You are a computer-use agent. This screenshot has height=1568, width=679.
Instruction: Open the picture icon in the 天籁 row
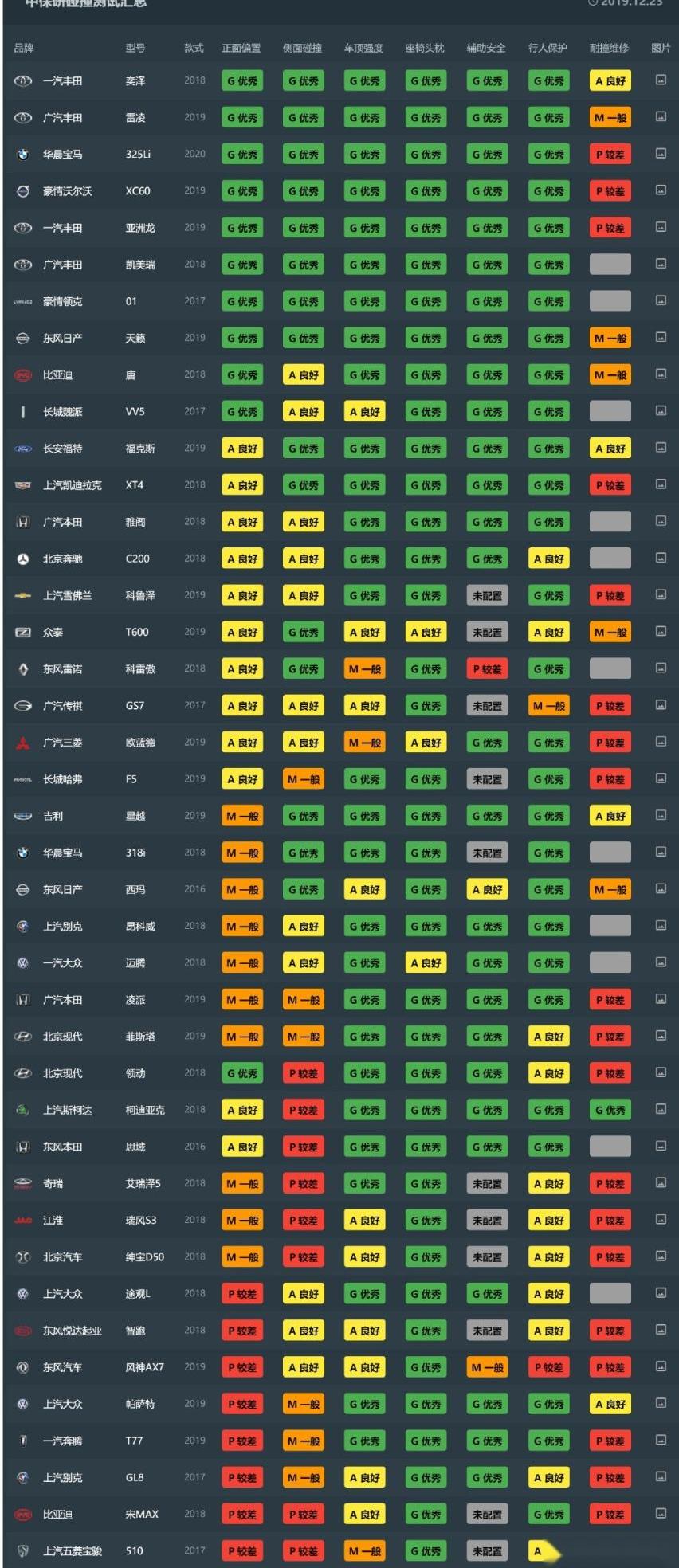point(661,337)
